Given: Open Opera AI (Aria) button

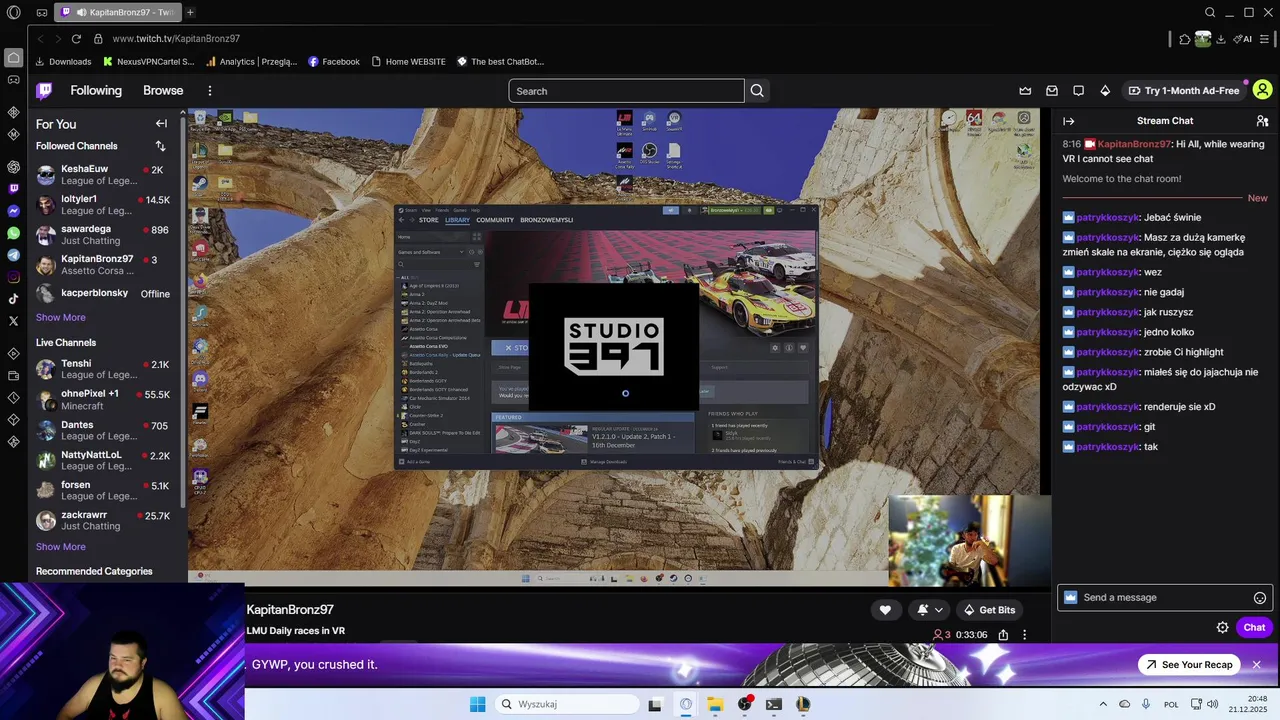Looking at the screenshot, I should pyautogui.click(x=1243, y=39).
